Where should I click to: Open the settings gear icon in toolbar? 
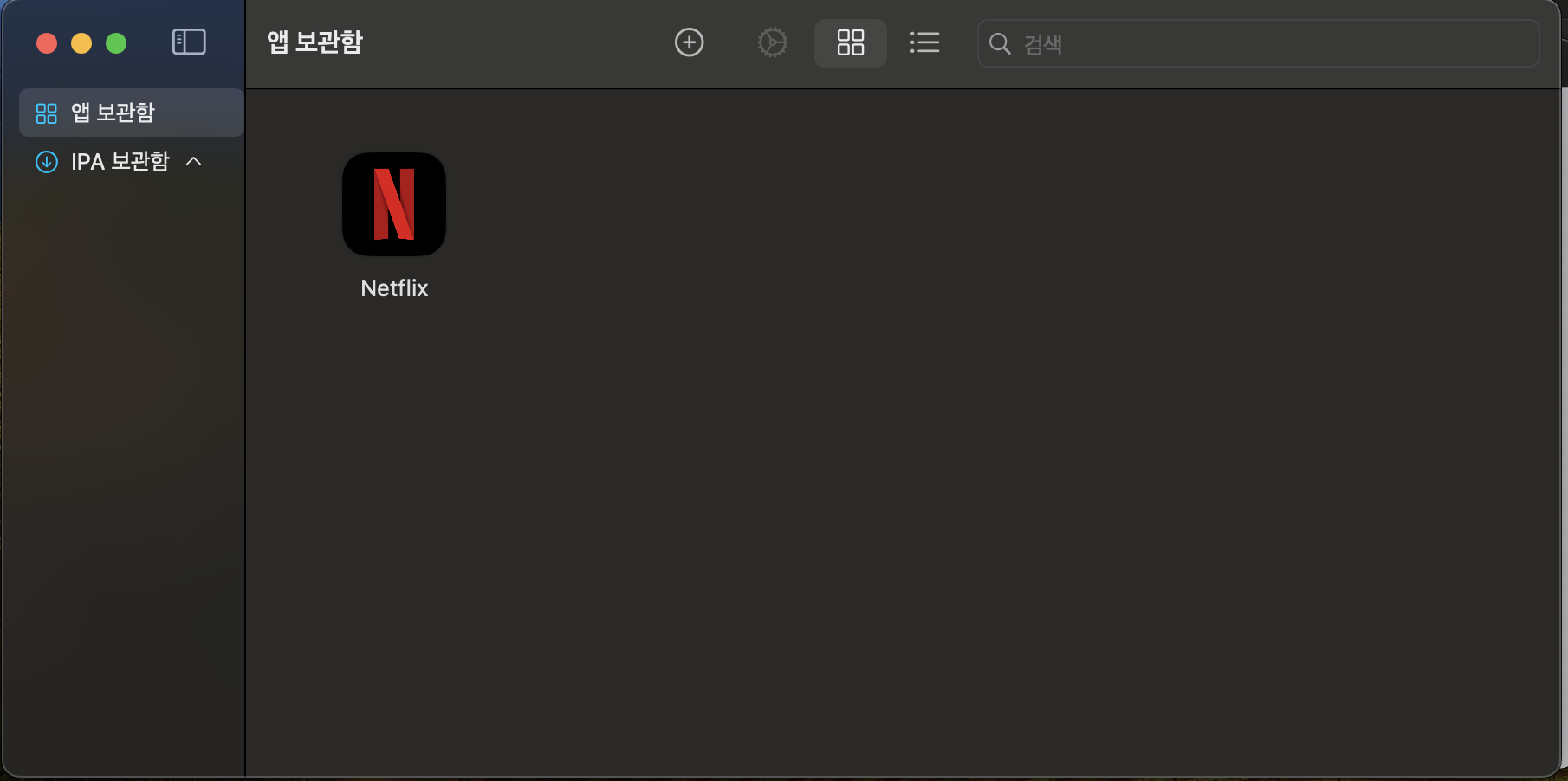click(x=773, y=42)
